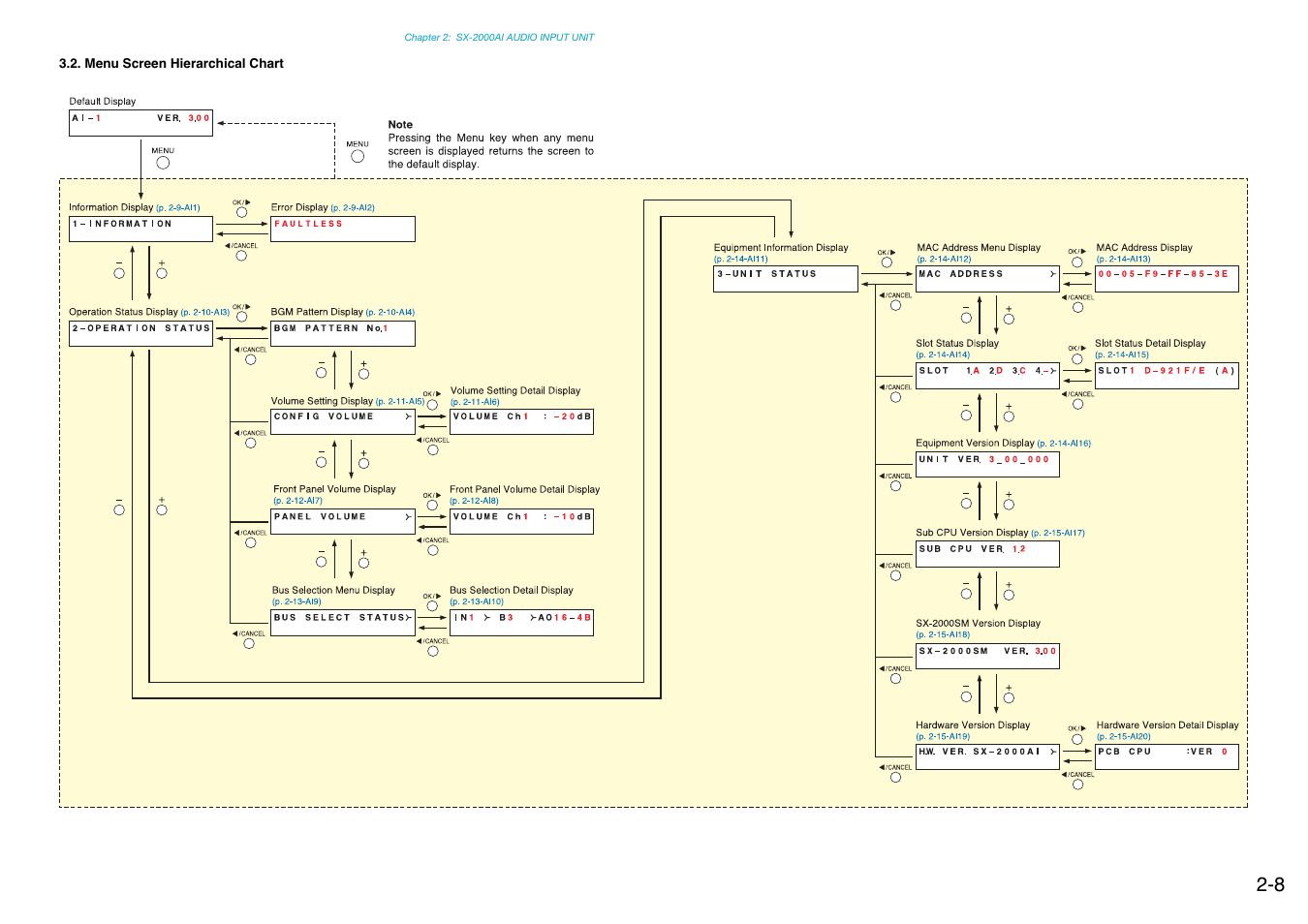Click the MENU key circle below Default Display

pyautogui.click(x=163, y=163)
